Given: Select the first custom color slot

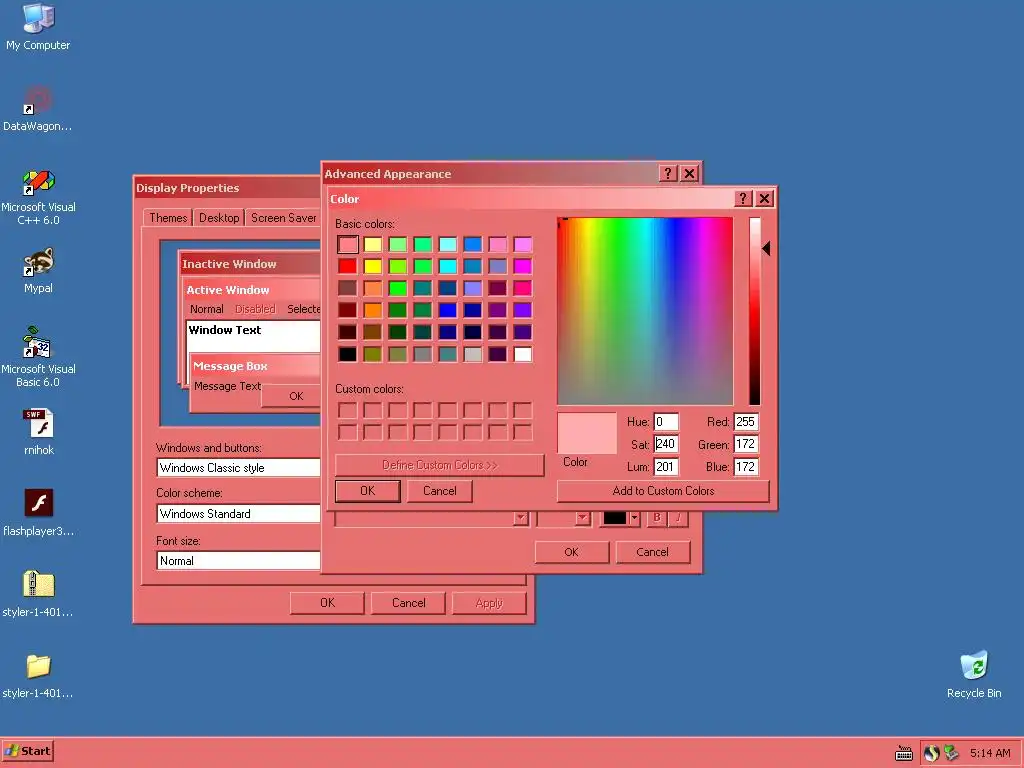Looking at the screenshot, I should pos(347,410).
